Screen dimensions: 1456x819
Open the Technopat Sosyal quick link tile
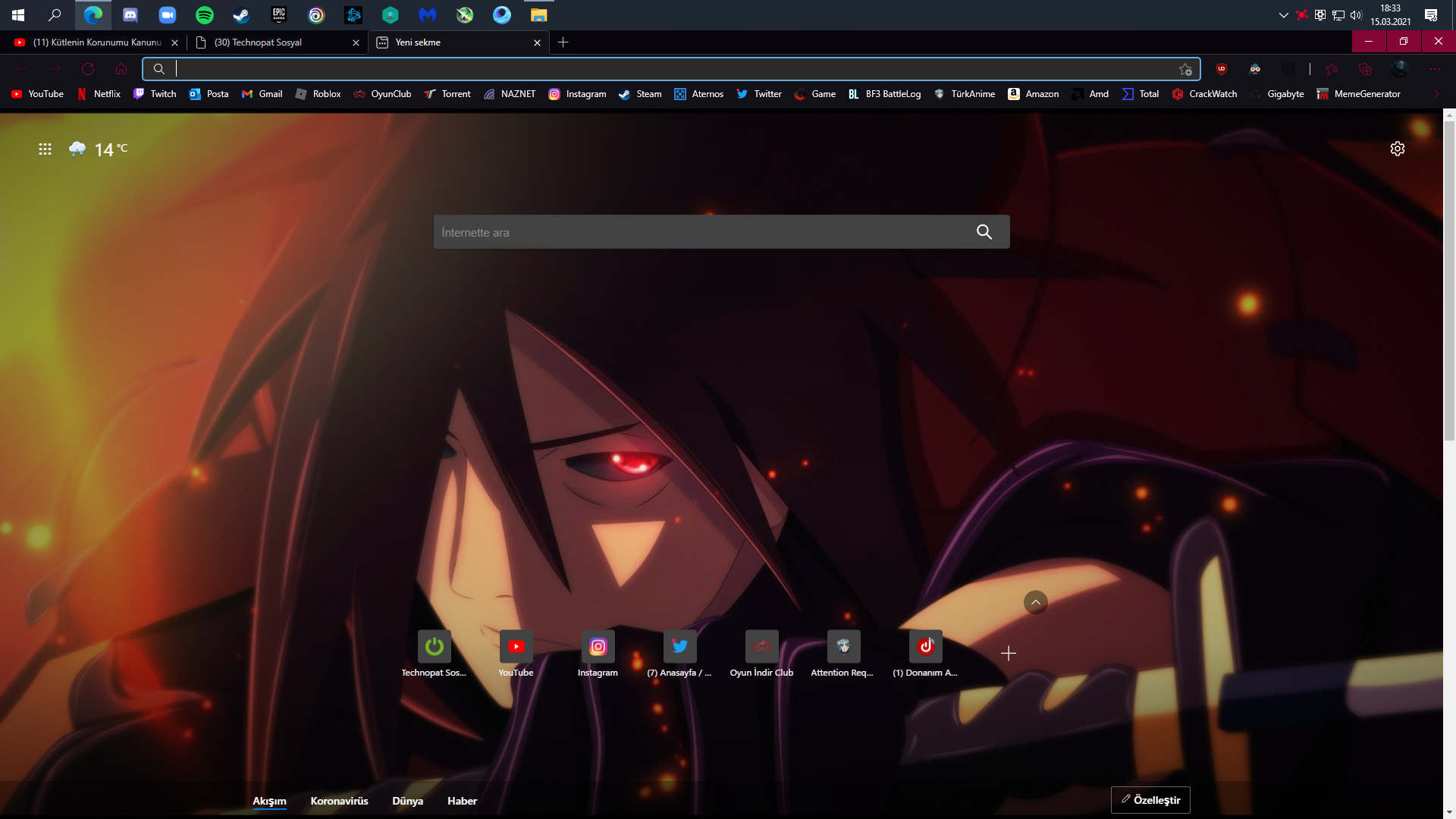[434, 647]
